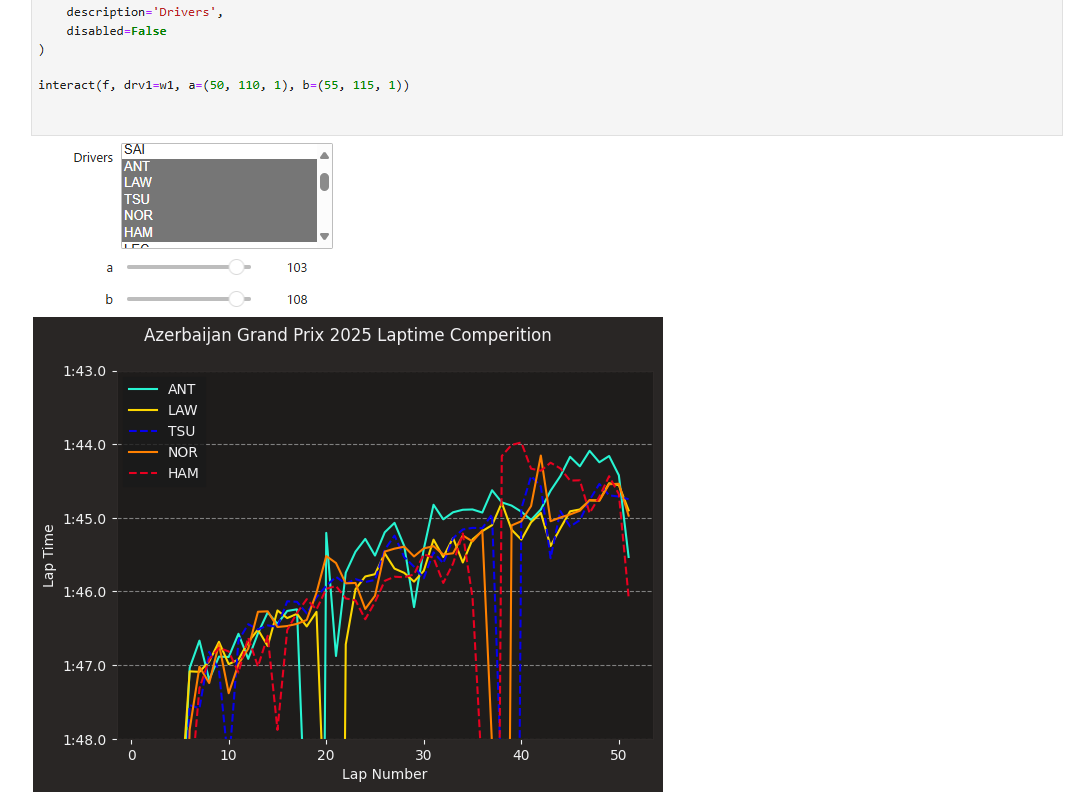Screen dimensions: 1073x799
Task: Click the description='Drivers' code line
Action: [144, 12]
